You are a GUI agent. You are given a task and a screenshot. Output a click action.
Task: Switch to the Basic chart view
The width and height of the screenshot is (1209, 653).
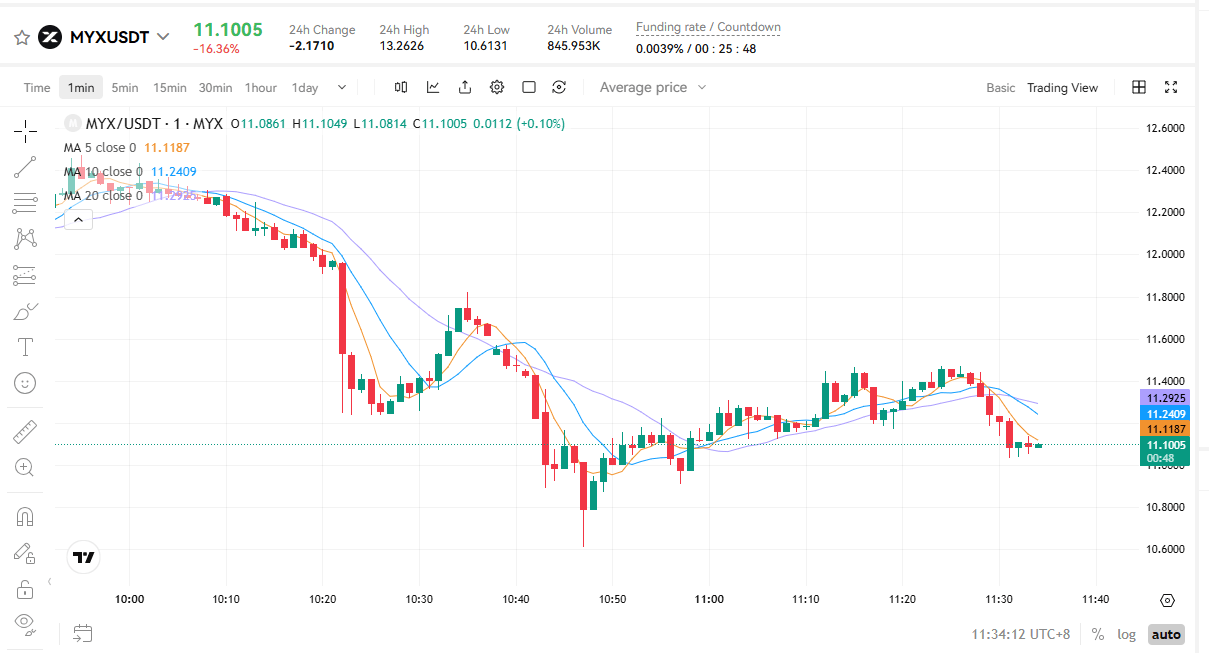(x=1000, y=88)
